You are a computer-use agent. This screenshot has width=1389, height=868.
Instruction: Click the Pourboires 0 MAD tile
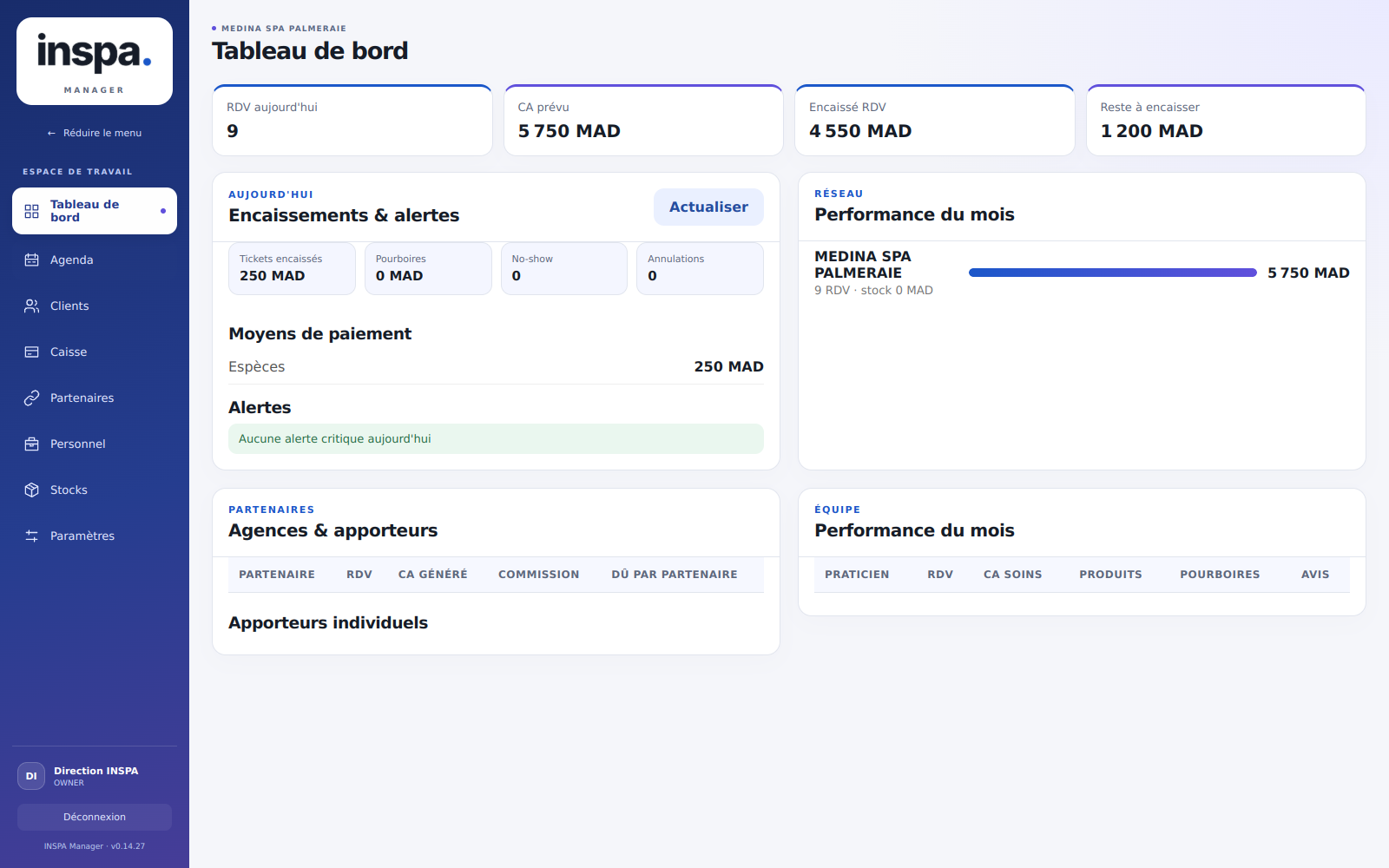(x=428, y=268)
